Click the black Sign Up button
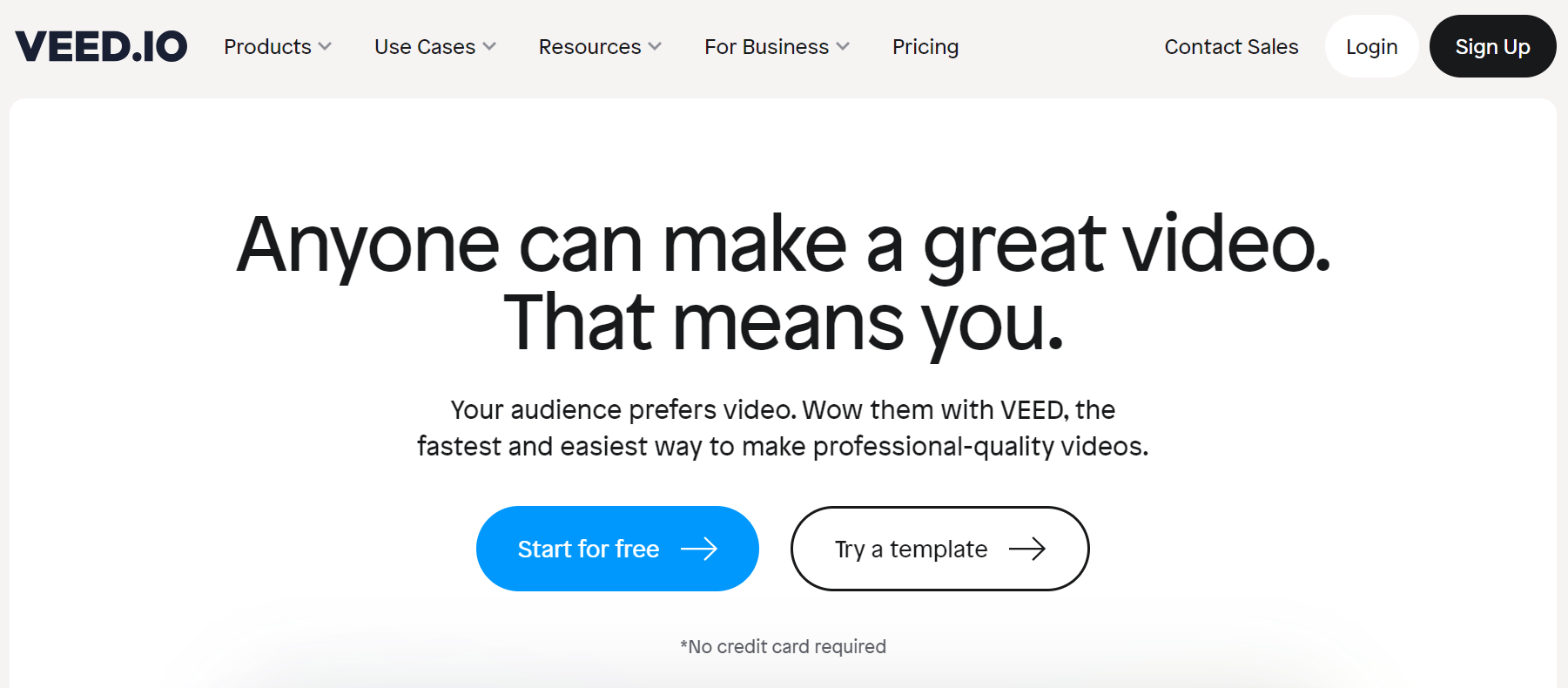The width and height of the screenshot is (1568, 688). (x=1492, y=46)
